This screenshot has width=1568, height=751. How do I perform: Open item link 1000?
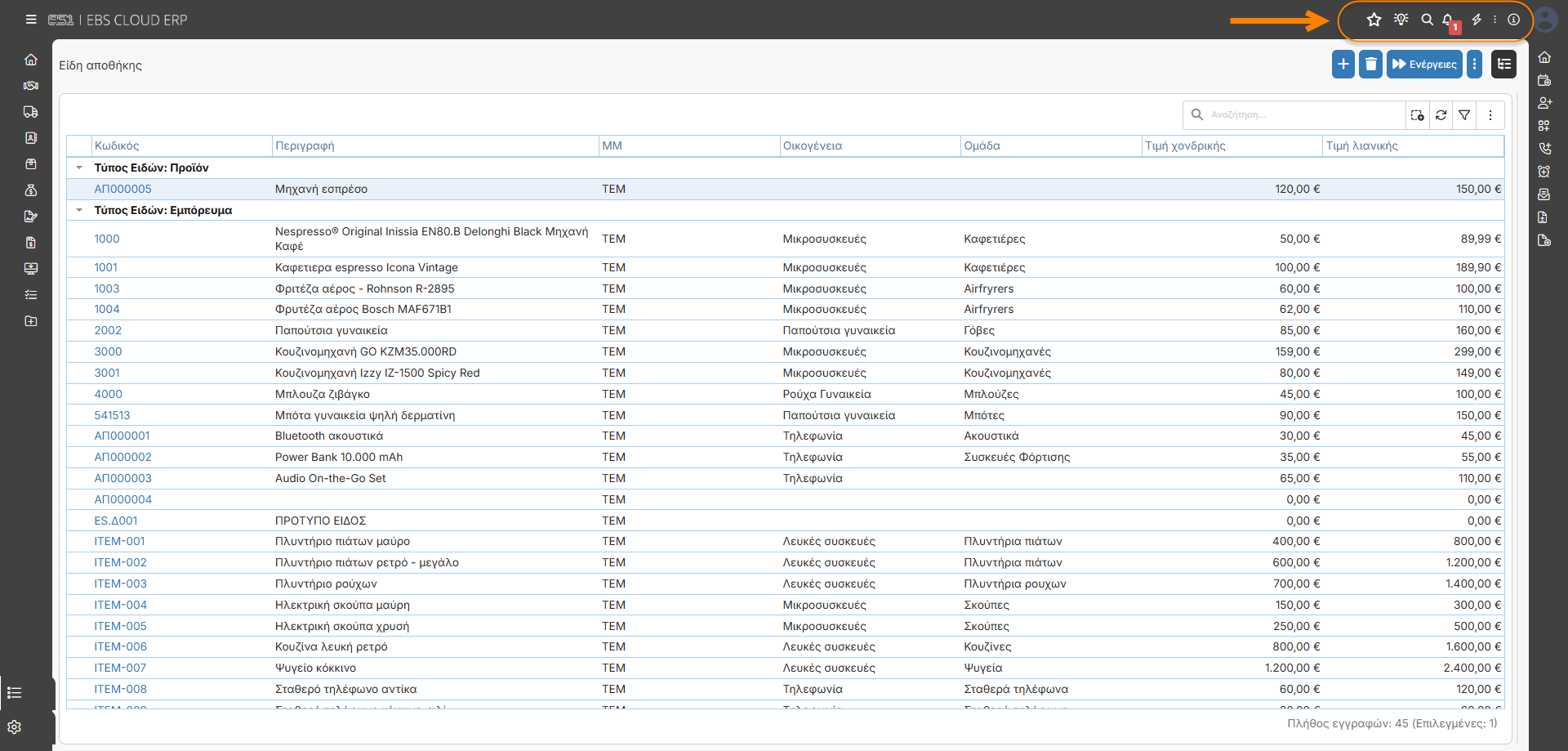pyautogui.click(x=107, y=239)
